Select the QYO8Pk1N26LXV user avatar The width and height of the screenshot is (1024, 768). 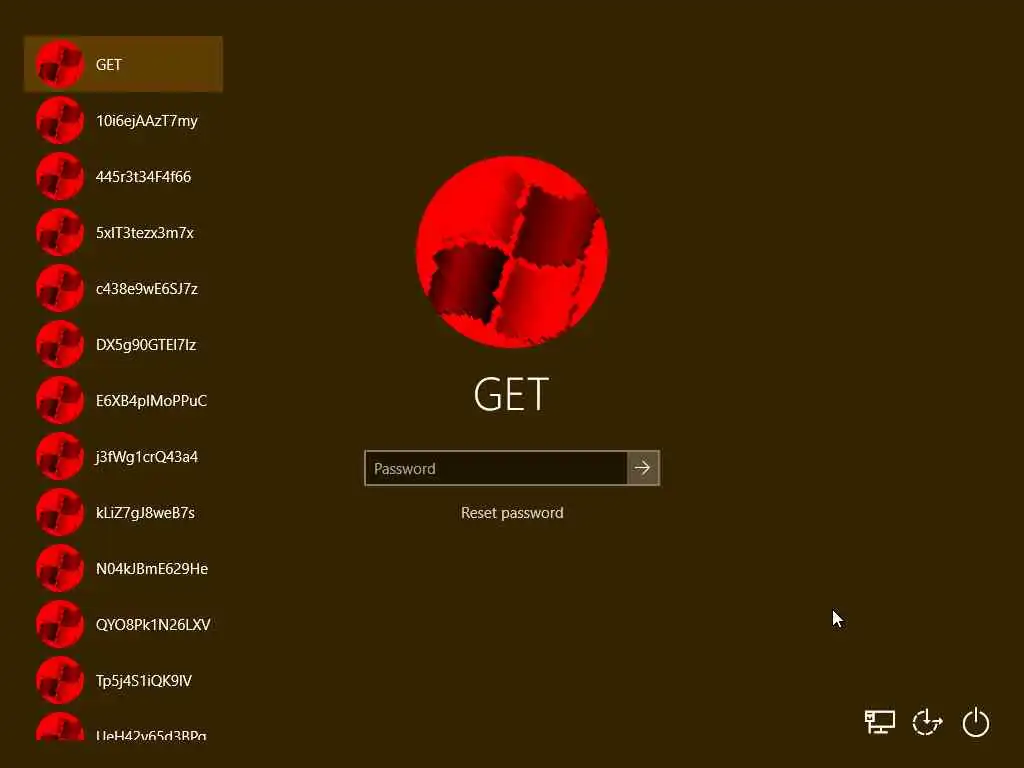click(59, 624)
